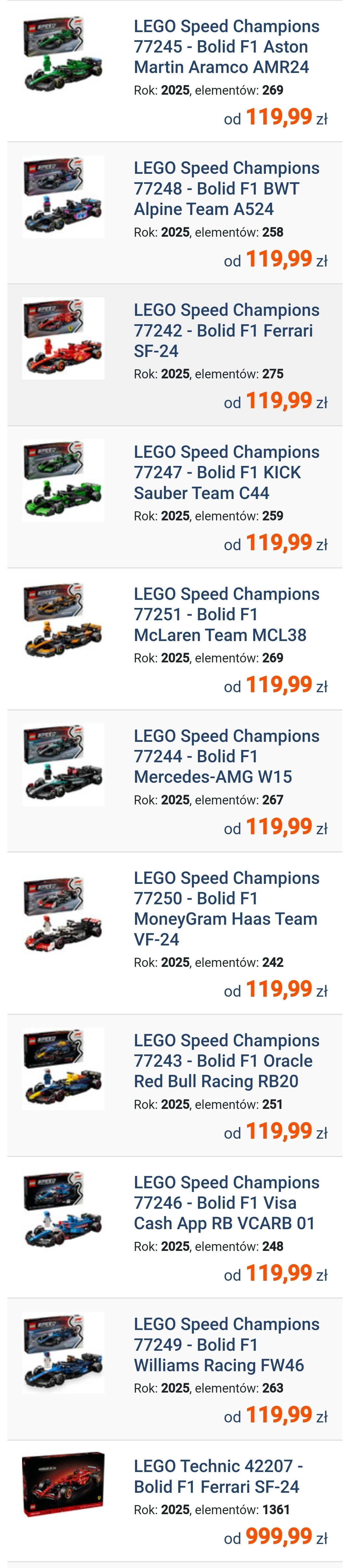Click the BWT Alpine A524 product image

63,196
